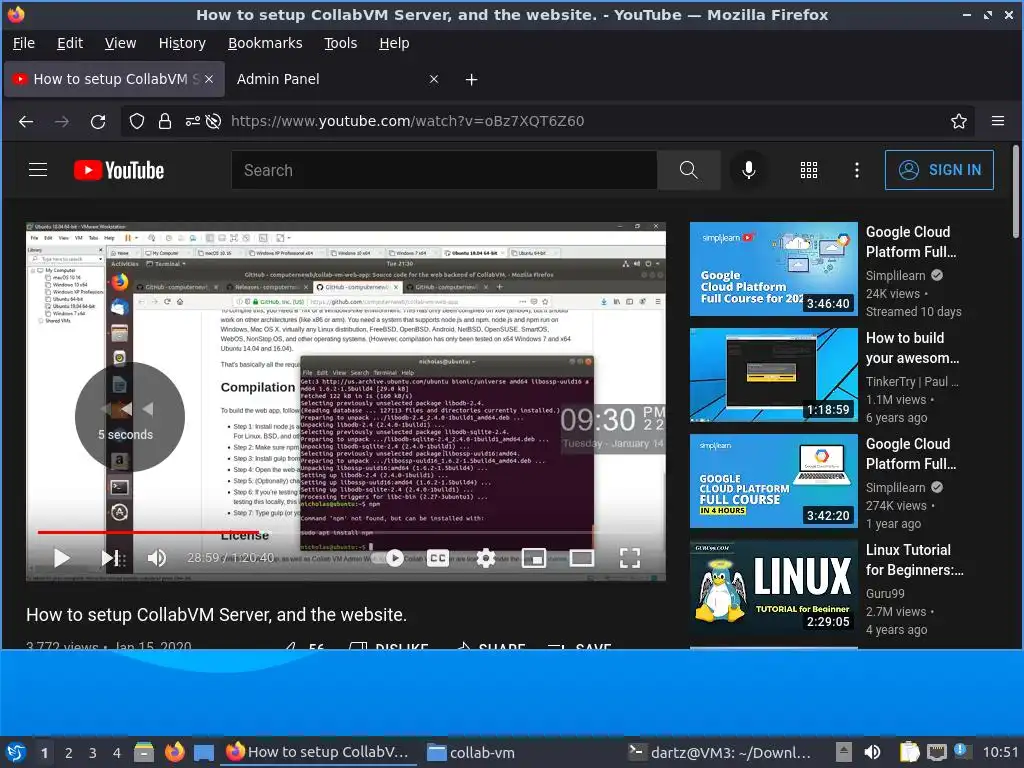Open How to build your awesome thumbnail
The height and width of the screenshot is (768, 1024).
pos(773,375)
